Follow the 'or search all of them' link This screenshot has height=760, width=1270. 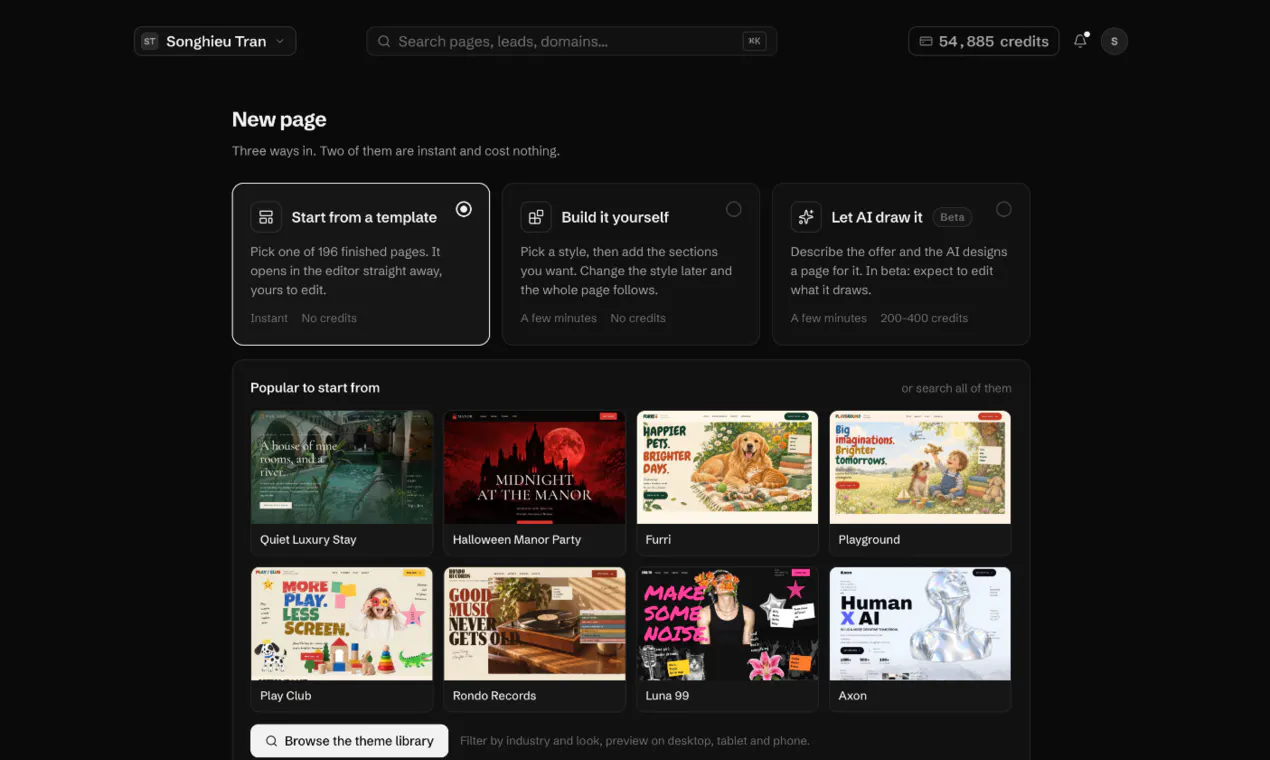coord(956,388)
